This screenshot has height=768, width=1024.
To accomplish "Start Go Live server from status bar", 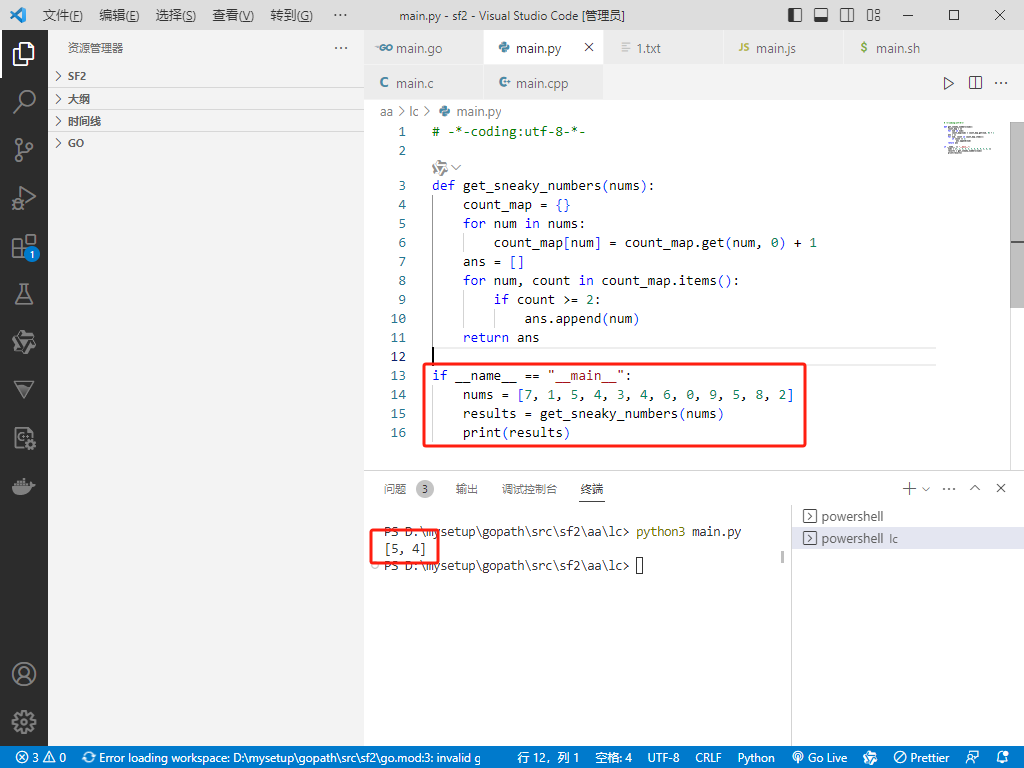I will point(820,757).
